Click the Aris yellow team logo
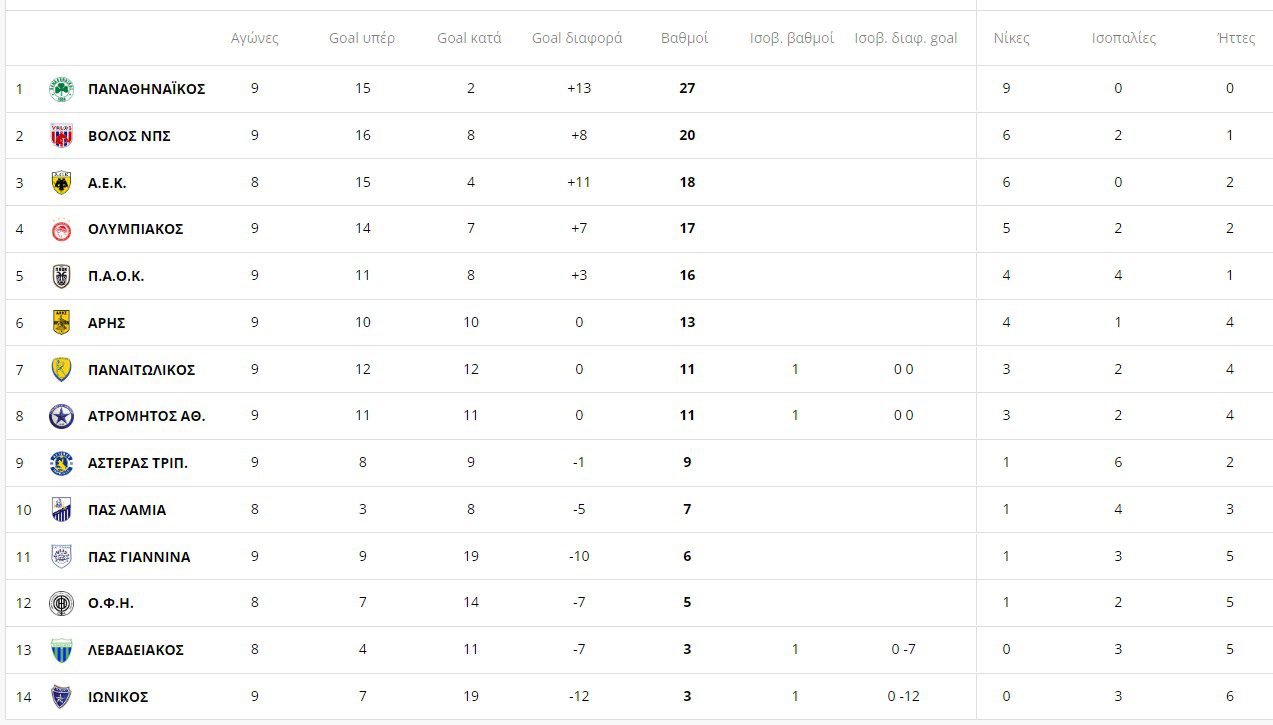Screen dimensions: 1273x725 (x=62, y=323)
